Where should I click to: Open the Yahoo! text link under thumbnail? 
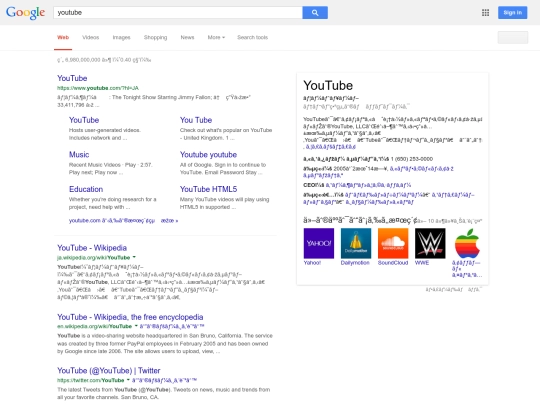[x=312, y=263]
